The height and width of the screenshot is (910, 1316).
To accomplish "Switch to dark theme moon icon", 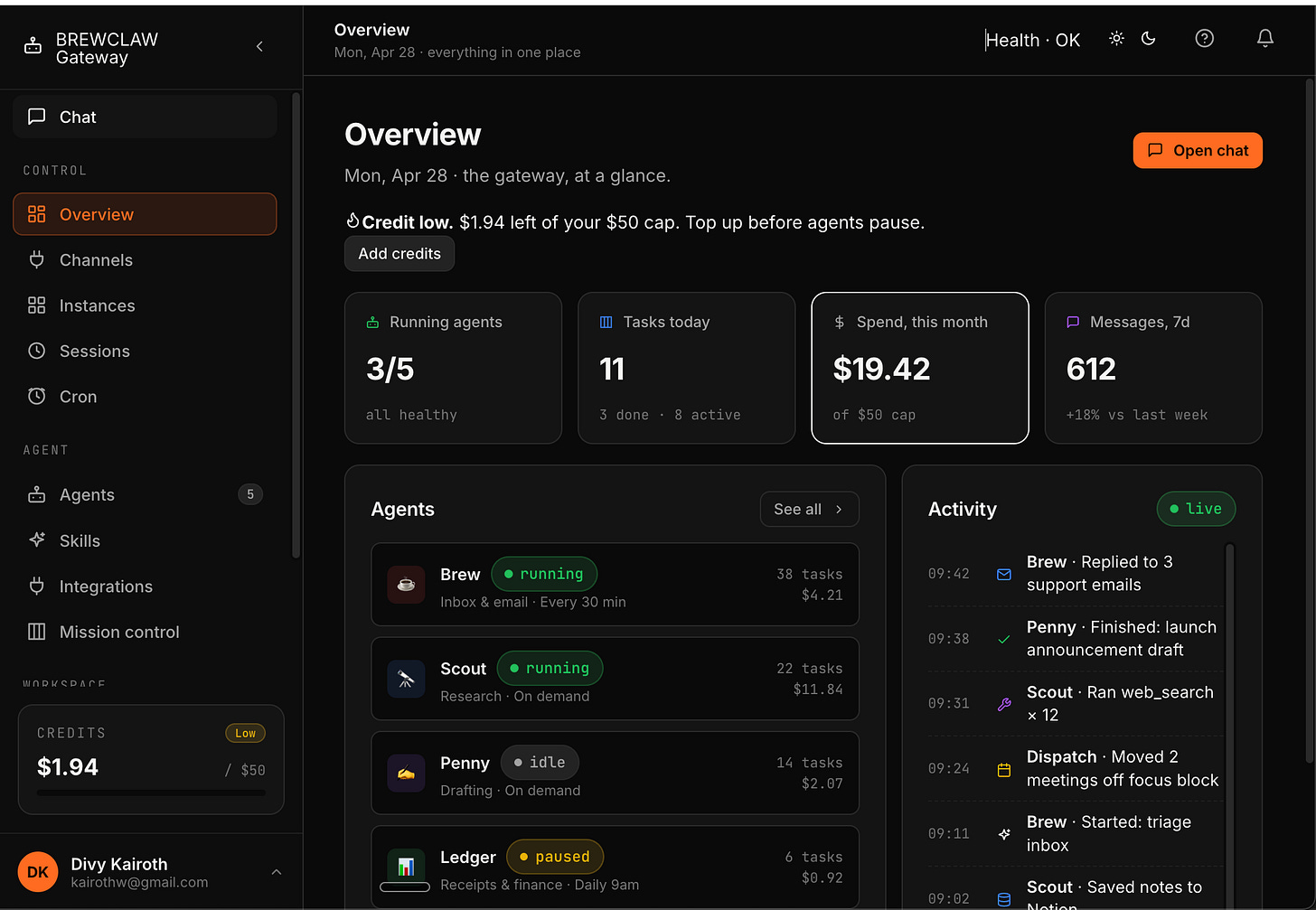I will pyautogui.click(x=1149, y=39).
